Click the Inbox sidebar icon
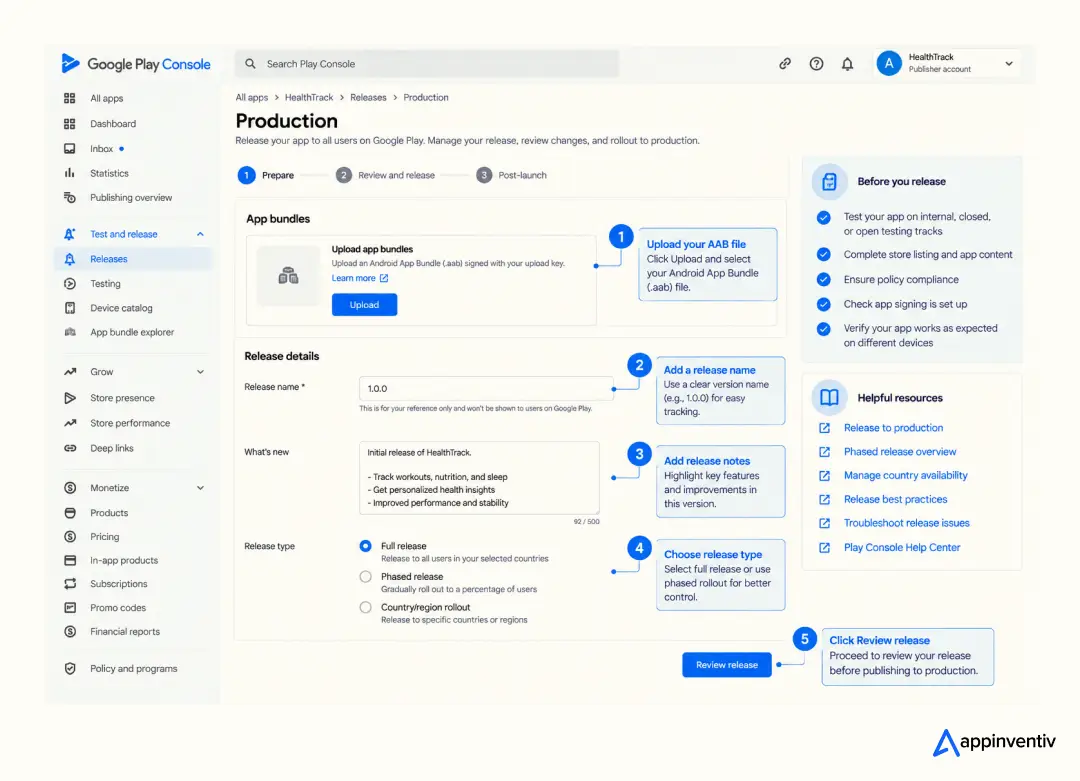 [70, 149]
